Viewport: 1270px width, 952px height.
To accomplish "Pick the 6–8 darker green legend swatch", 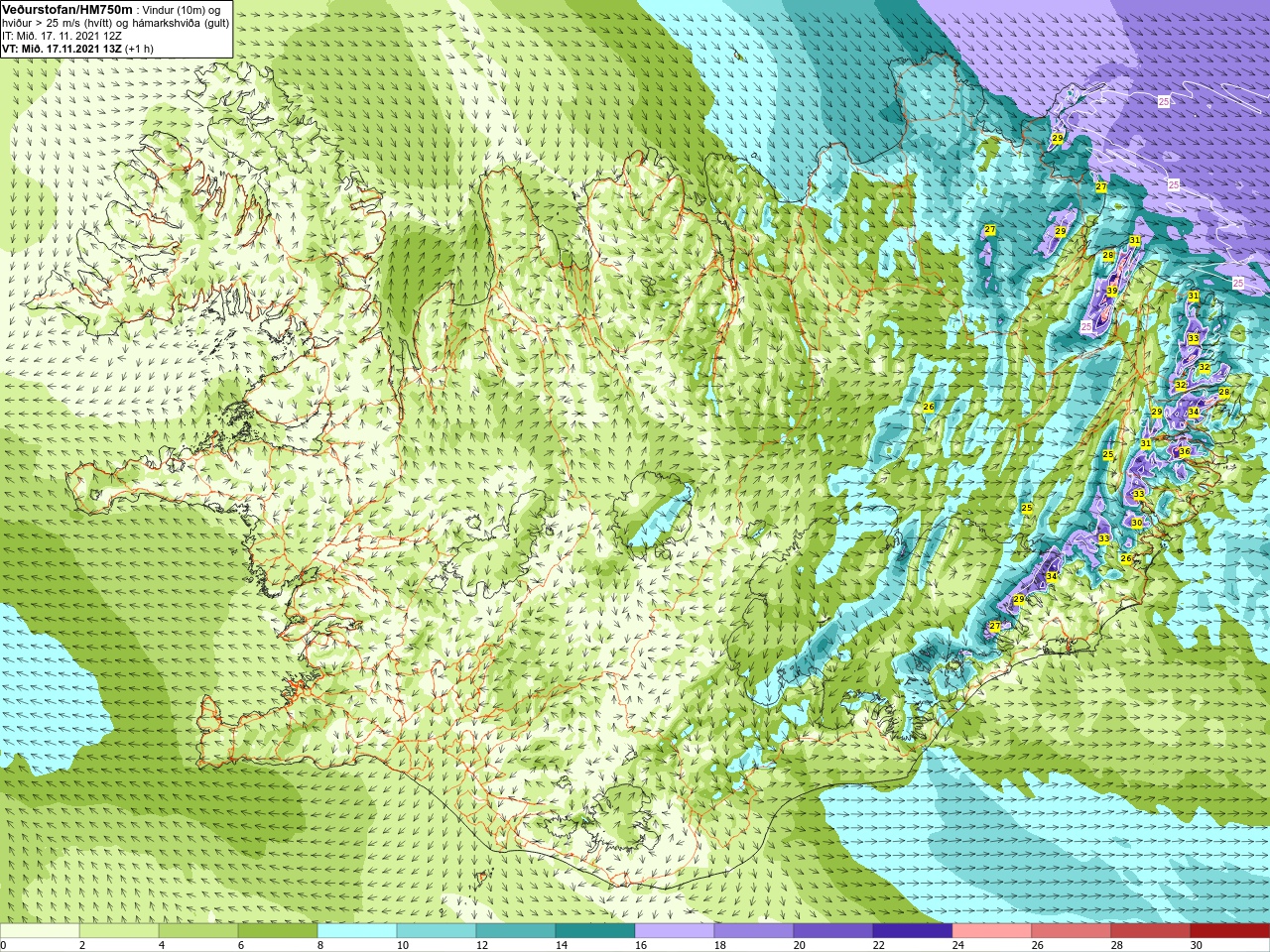I will coord(278,931).
